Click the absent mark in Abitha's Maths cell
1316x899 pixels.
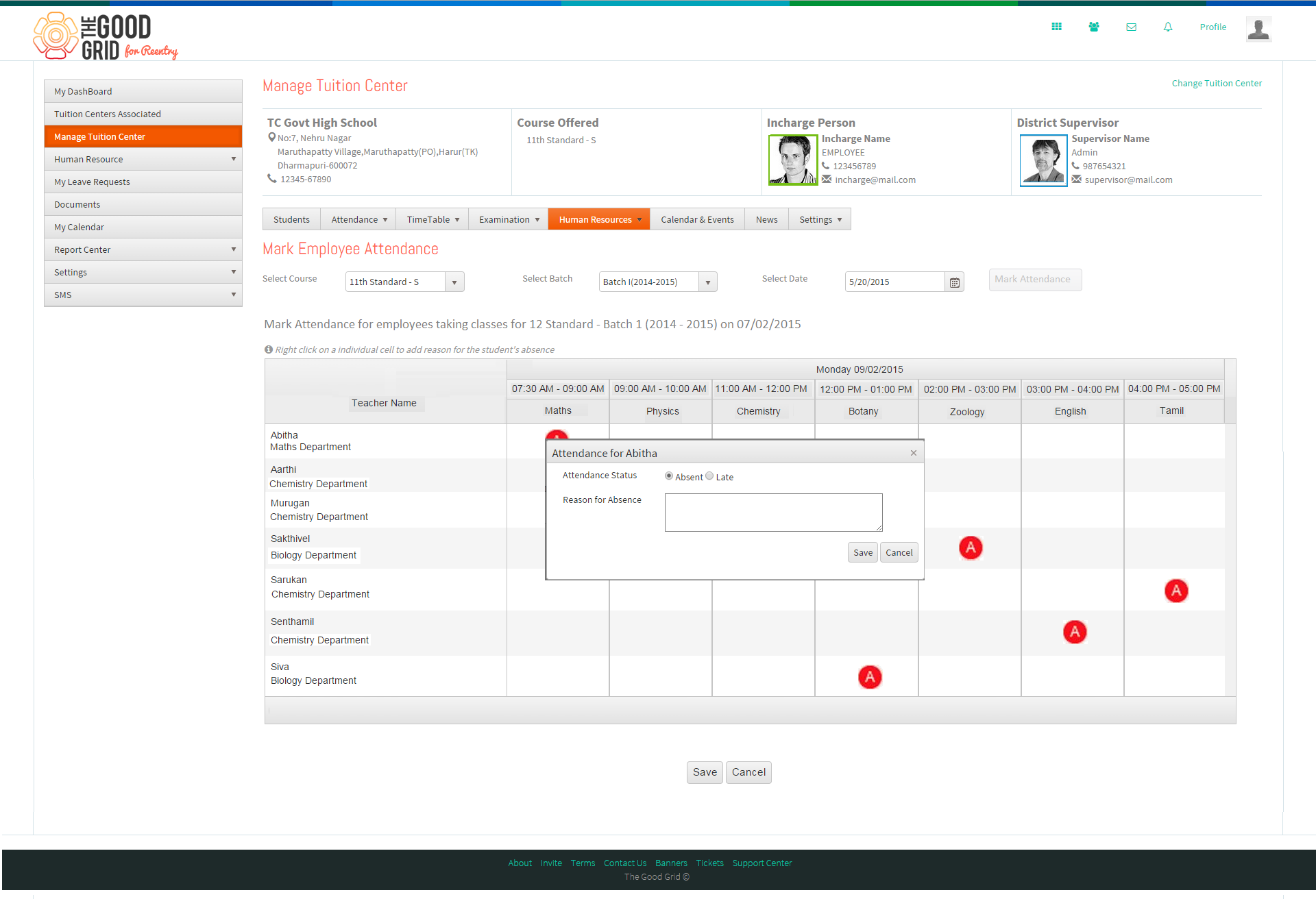pos(557,435)
